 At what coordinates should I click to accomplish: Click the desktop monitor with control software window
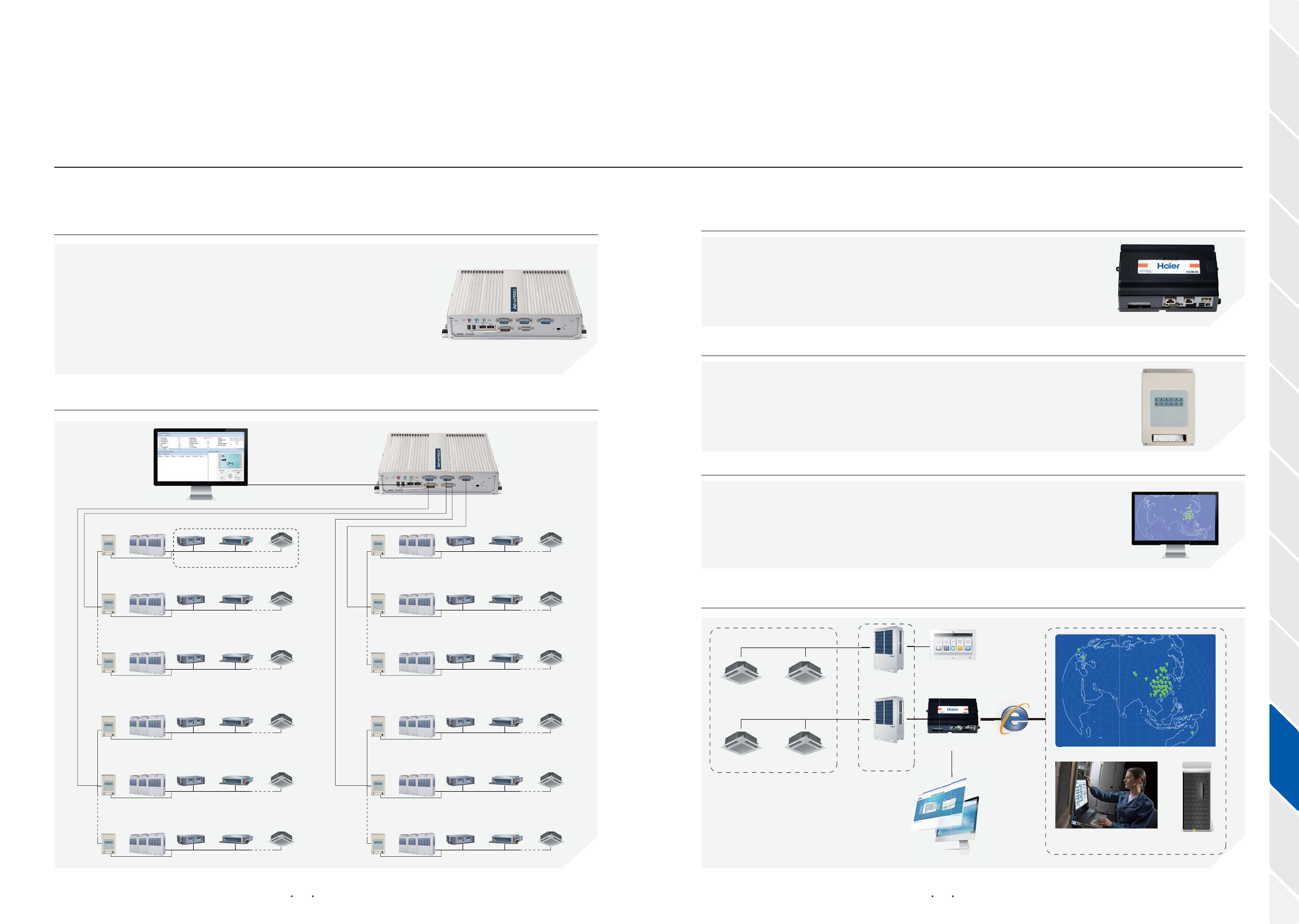200,464
